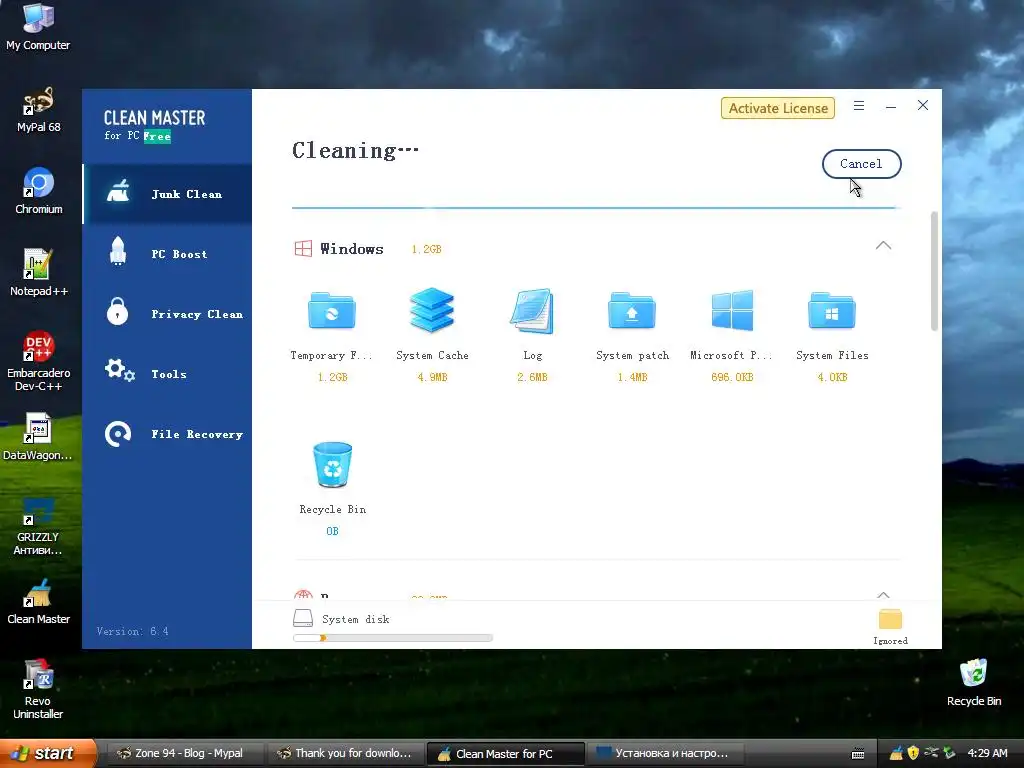Image resolution: width=1024 pixels, height=768 pixels.
Task: Click the yellow shield tray icon
Action: click(x=913, y=754)
